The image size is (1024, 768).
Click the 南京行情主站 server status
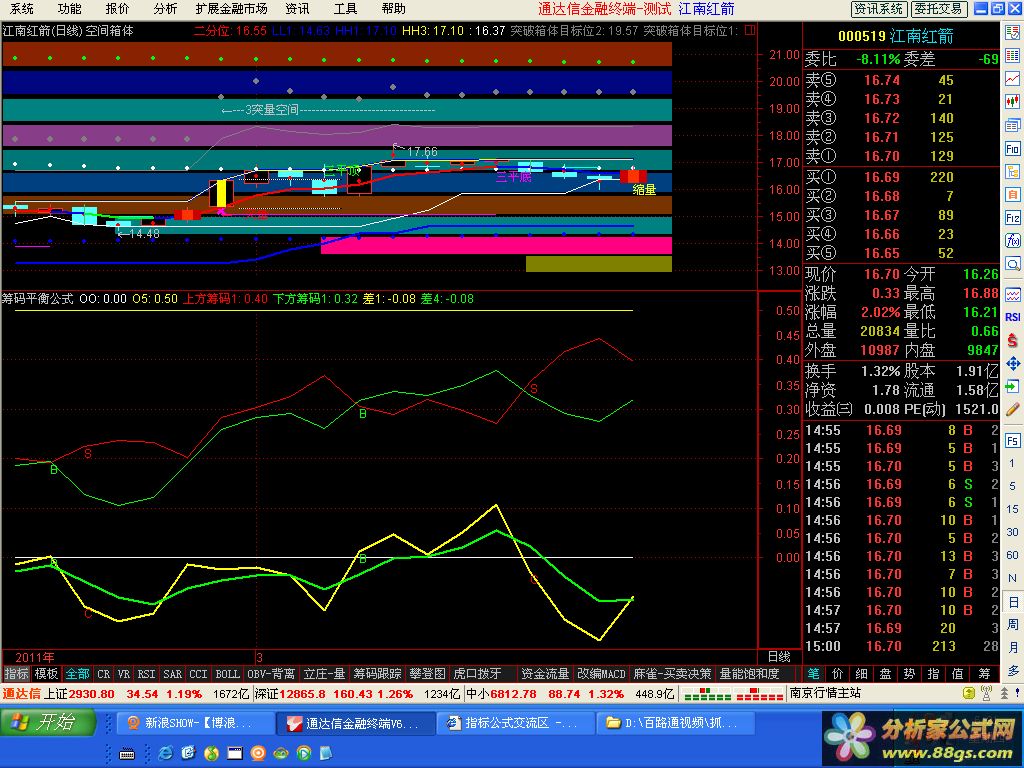[825, 693]
